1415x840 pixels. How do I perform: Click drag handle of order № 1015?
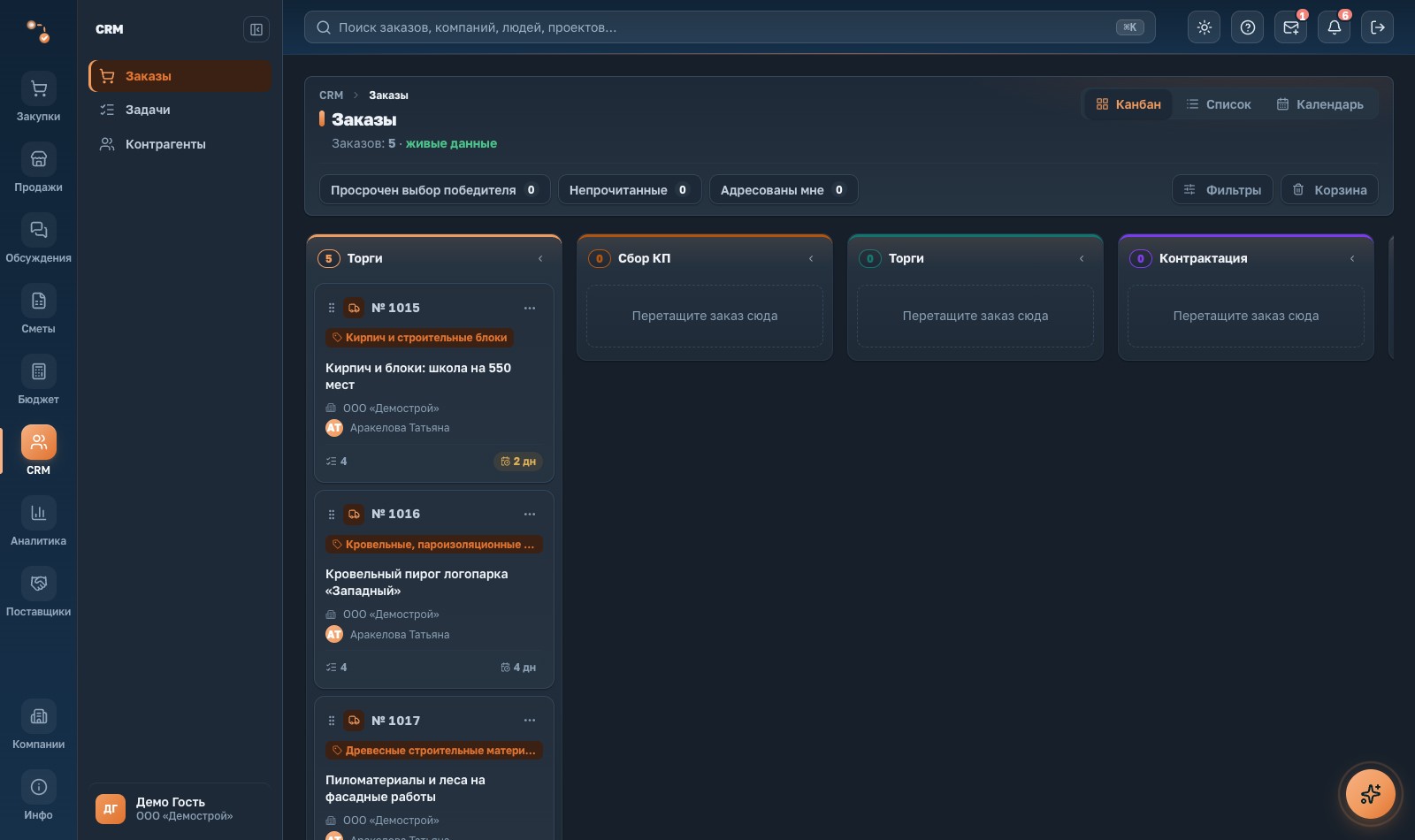pos(332,308)
